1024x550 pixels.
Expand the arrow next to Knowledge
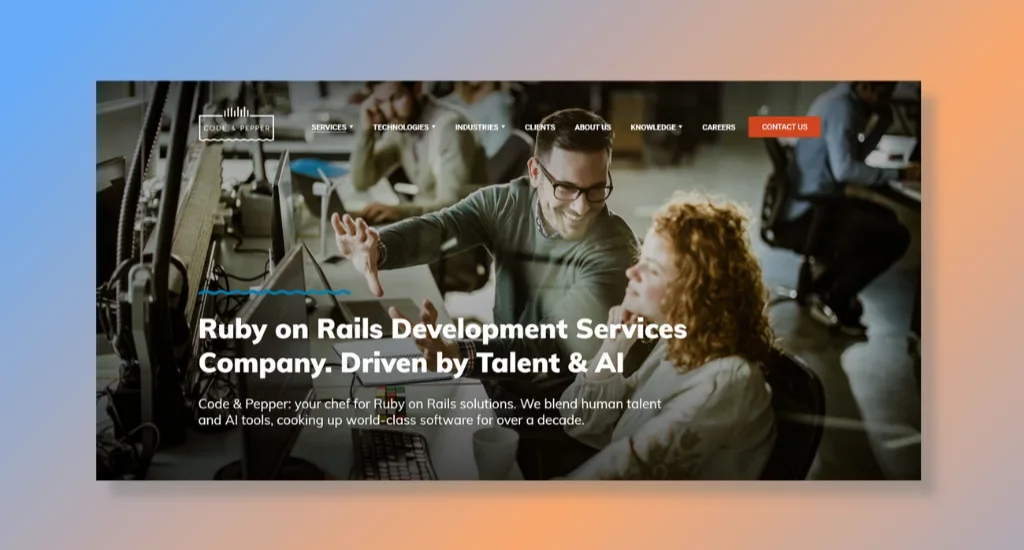coord(680,127)
